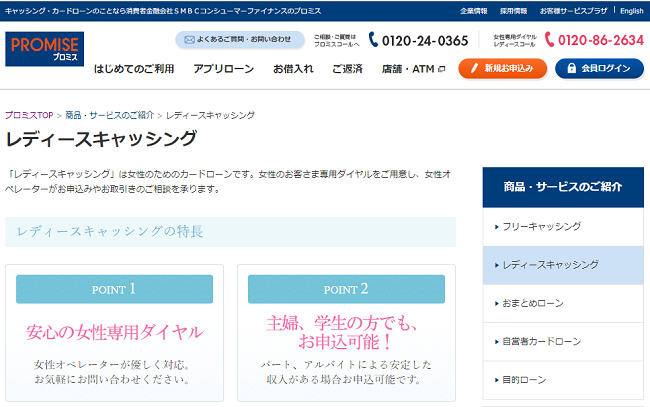The height and width of the screenshot is (407, 650).
Task: Open the ご返済 menu
Action: 347,69
